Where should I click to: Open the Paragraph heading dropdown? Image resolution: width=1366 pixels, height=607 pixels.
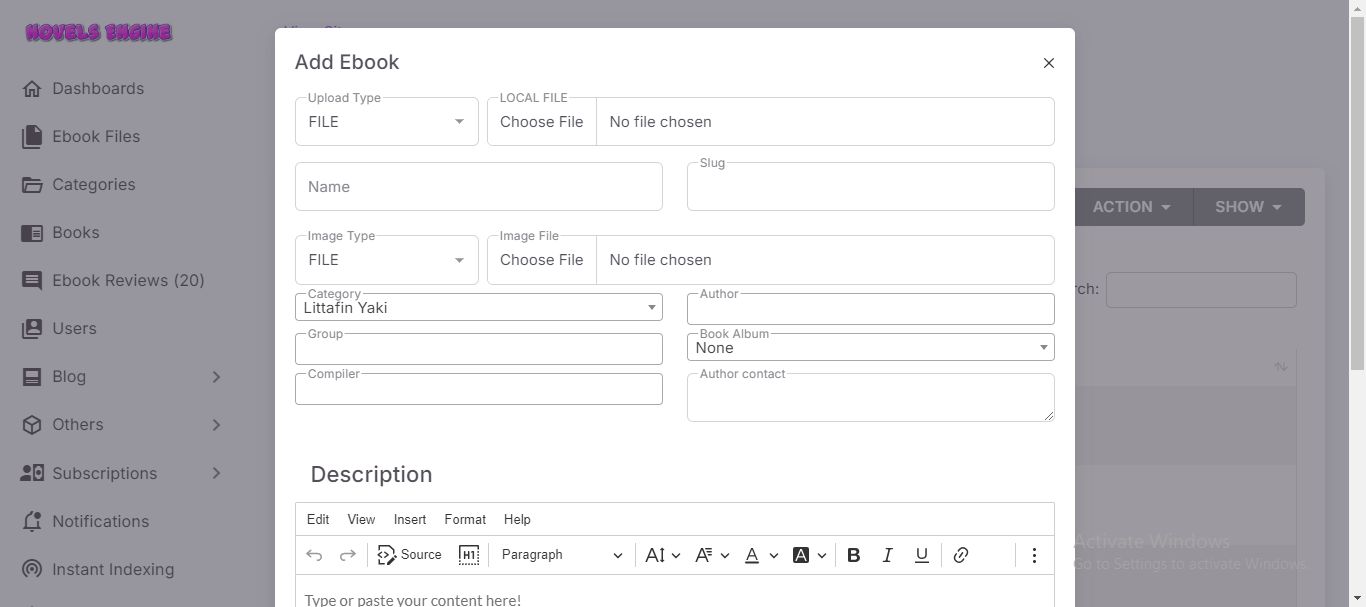click(x=561, y=555)
